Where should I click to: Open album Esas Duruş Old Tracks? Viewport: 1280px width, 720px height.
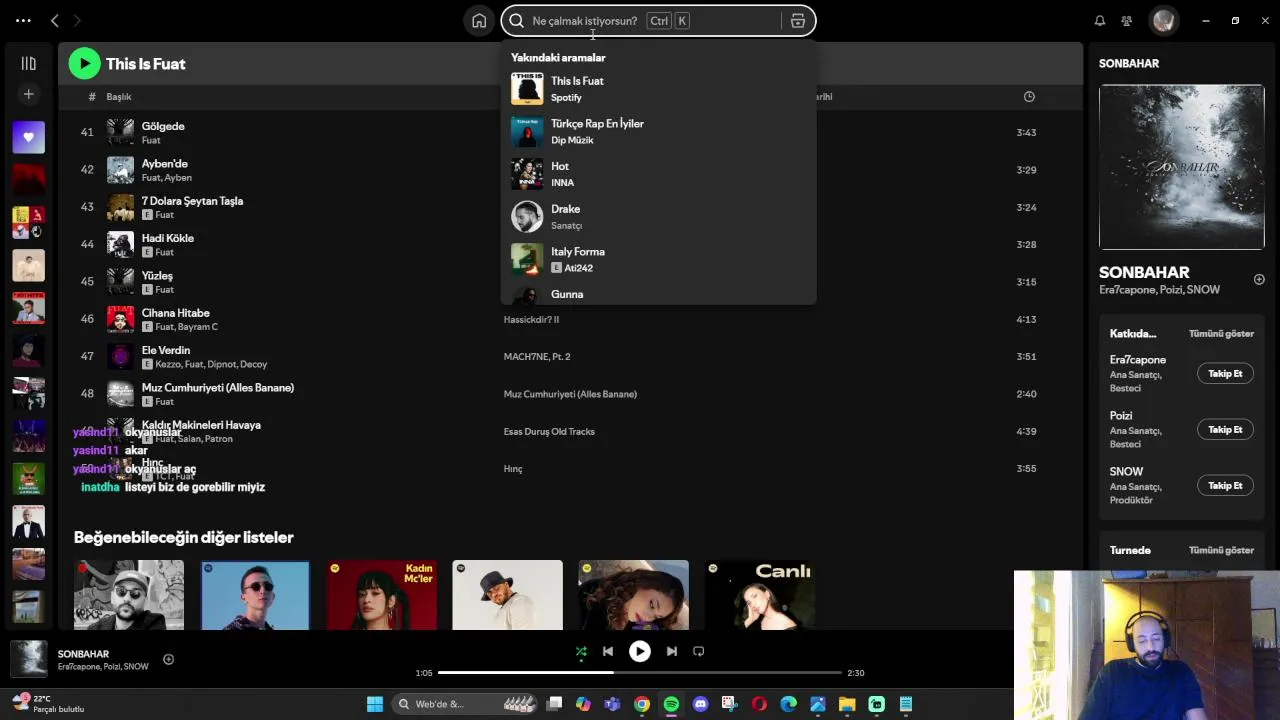(549, 432)
